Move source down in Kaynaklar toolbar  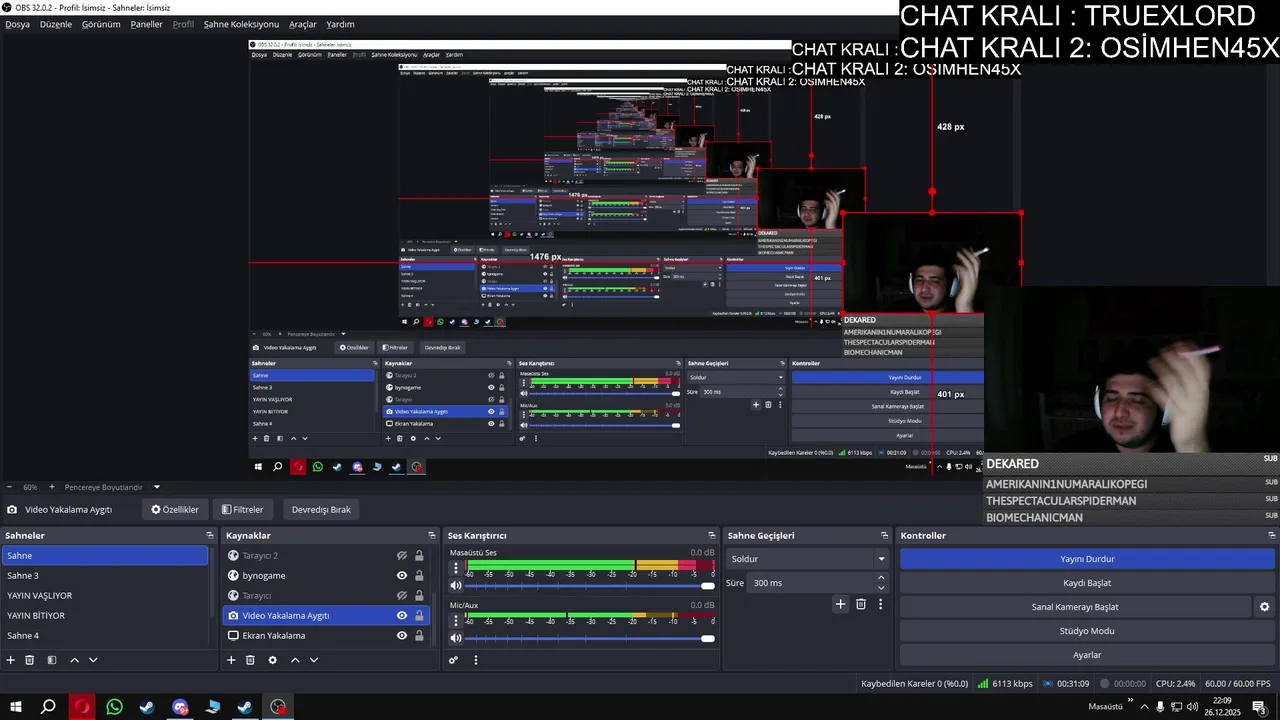pyautogui.click(x=314, y=660)
